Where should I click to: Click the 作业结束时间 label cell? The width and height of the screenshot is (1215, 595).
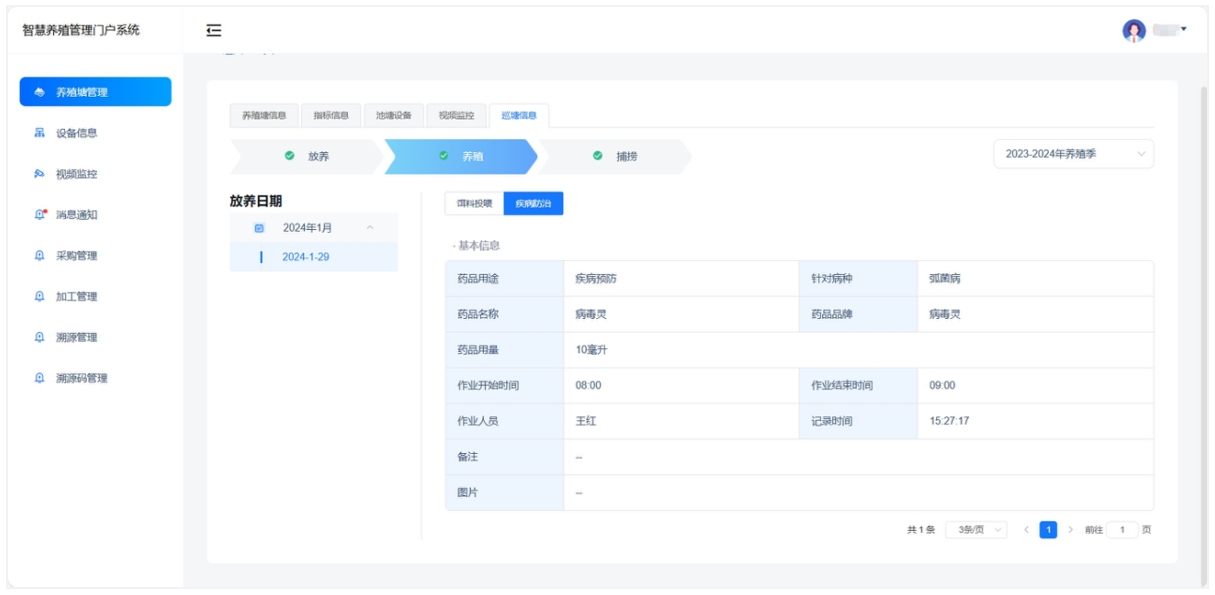pyautogui.click(x=858, y=386)
